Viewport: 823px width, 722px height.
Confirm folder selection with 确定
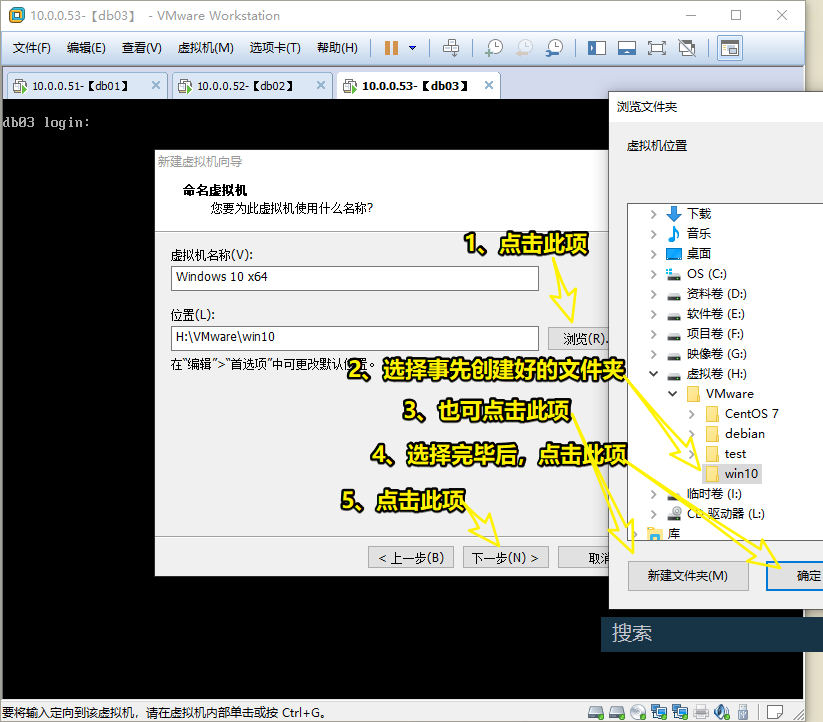pyautogui.click(x=795, y=576)
